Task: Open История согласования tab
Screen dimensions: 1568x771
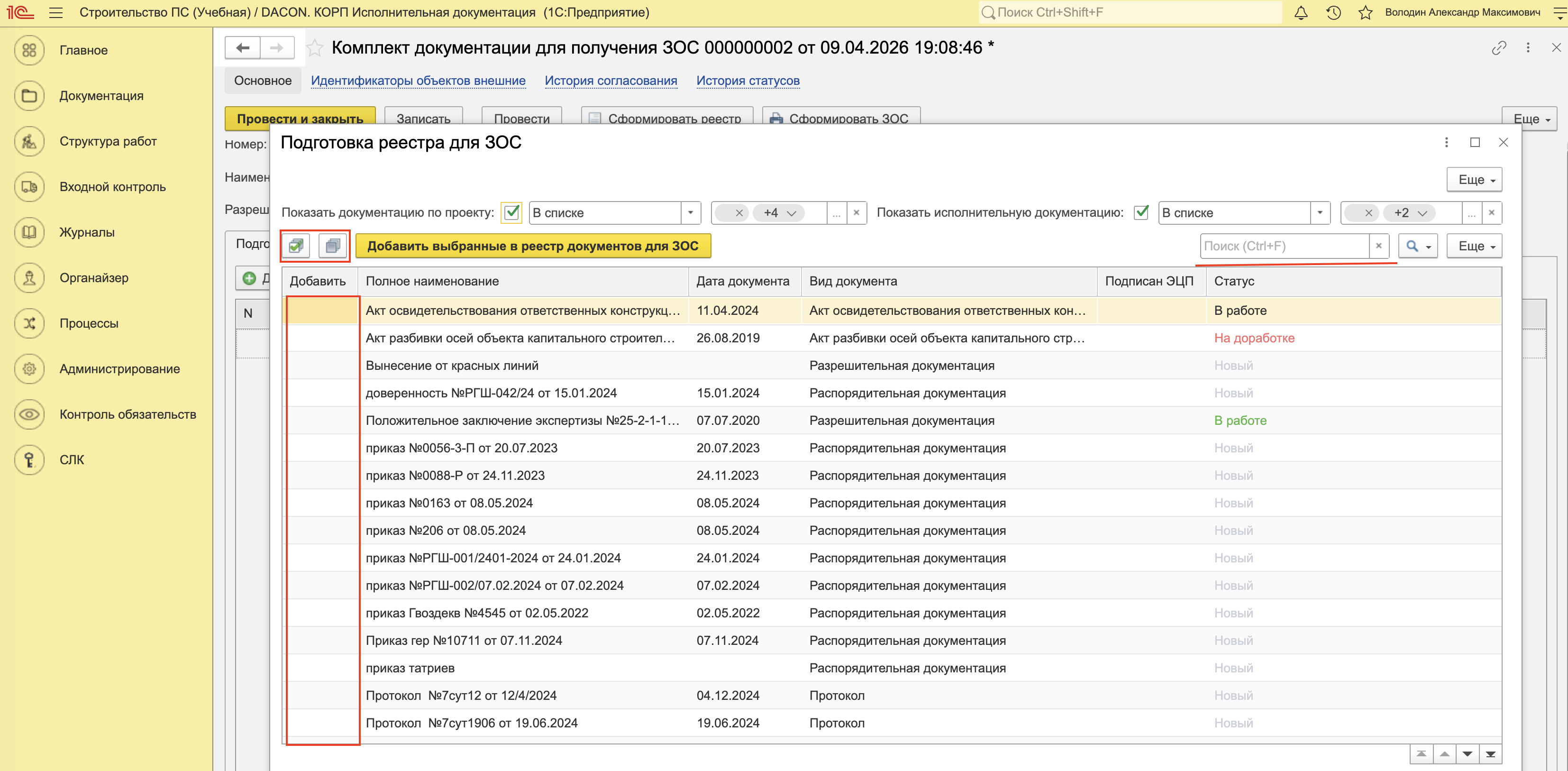Action: 611,81
